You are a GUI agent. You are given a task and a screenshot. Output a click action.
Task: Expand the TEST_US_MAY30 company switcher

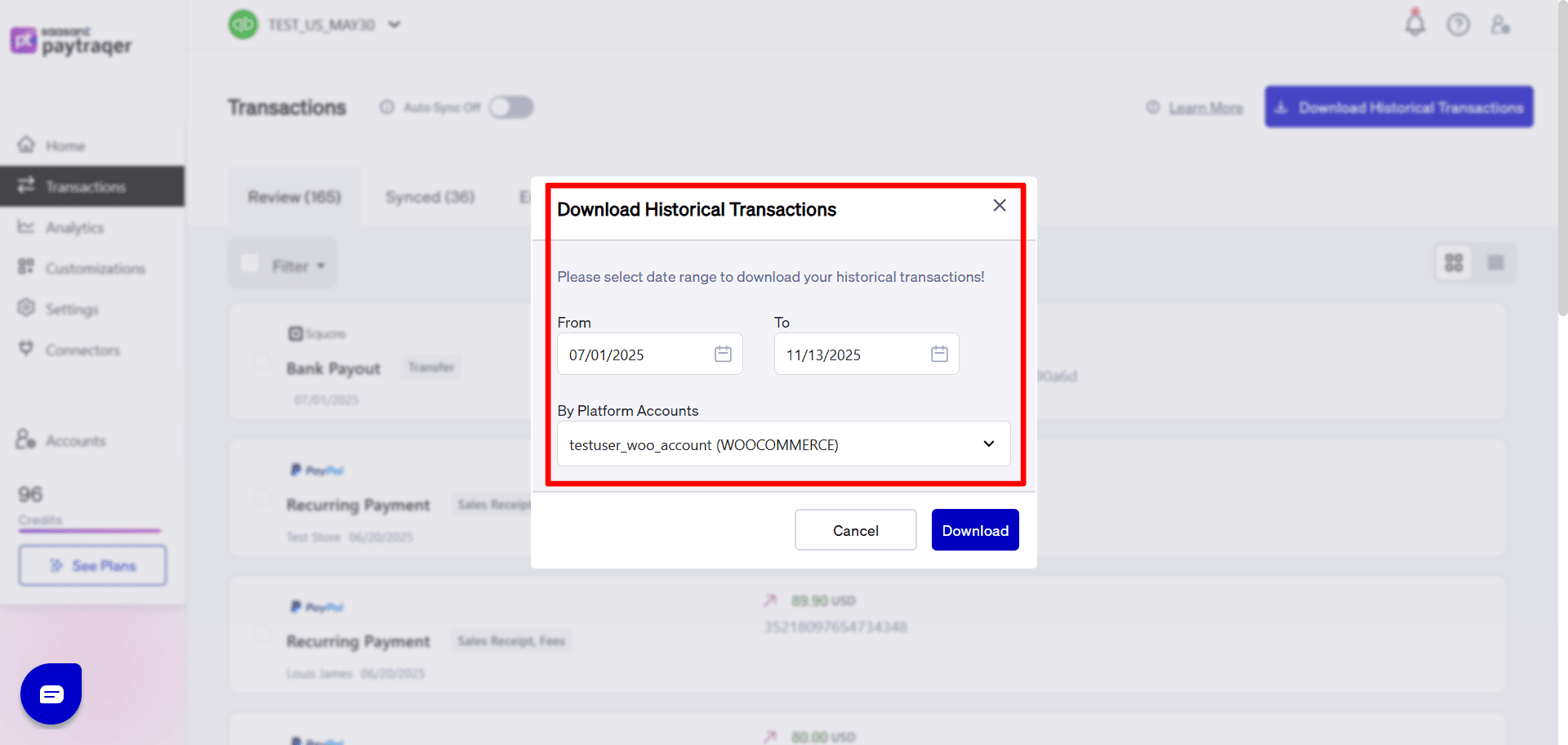click(394, 25)
